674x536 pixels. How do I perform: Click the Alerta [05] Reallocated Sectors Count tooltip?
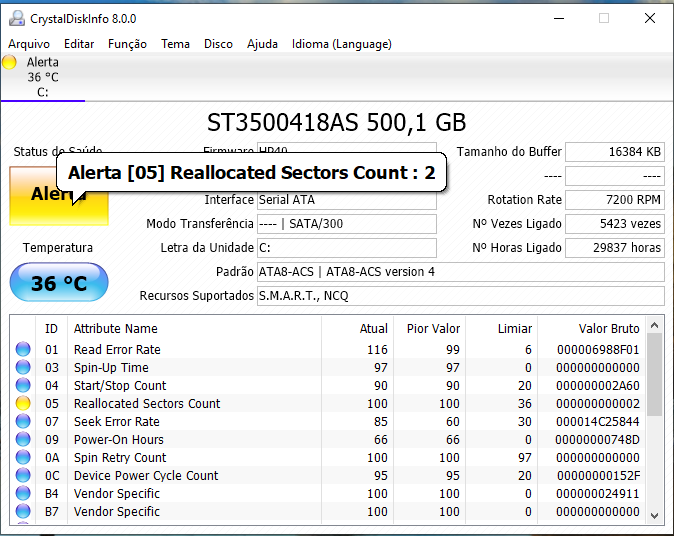[251, 172]
